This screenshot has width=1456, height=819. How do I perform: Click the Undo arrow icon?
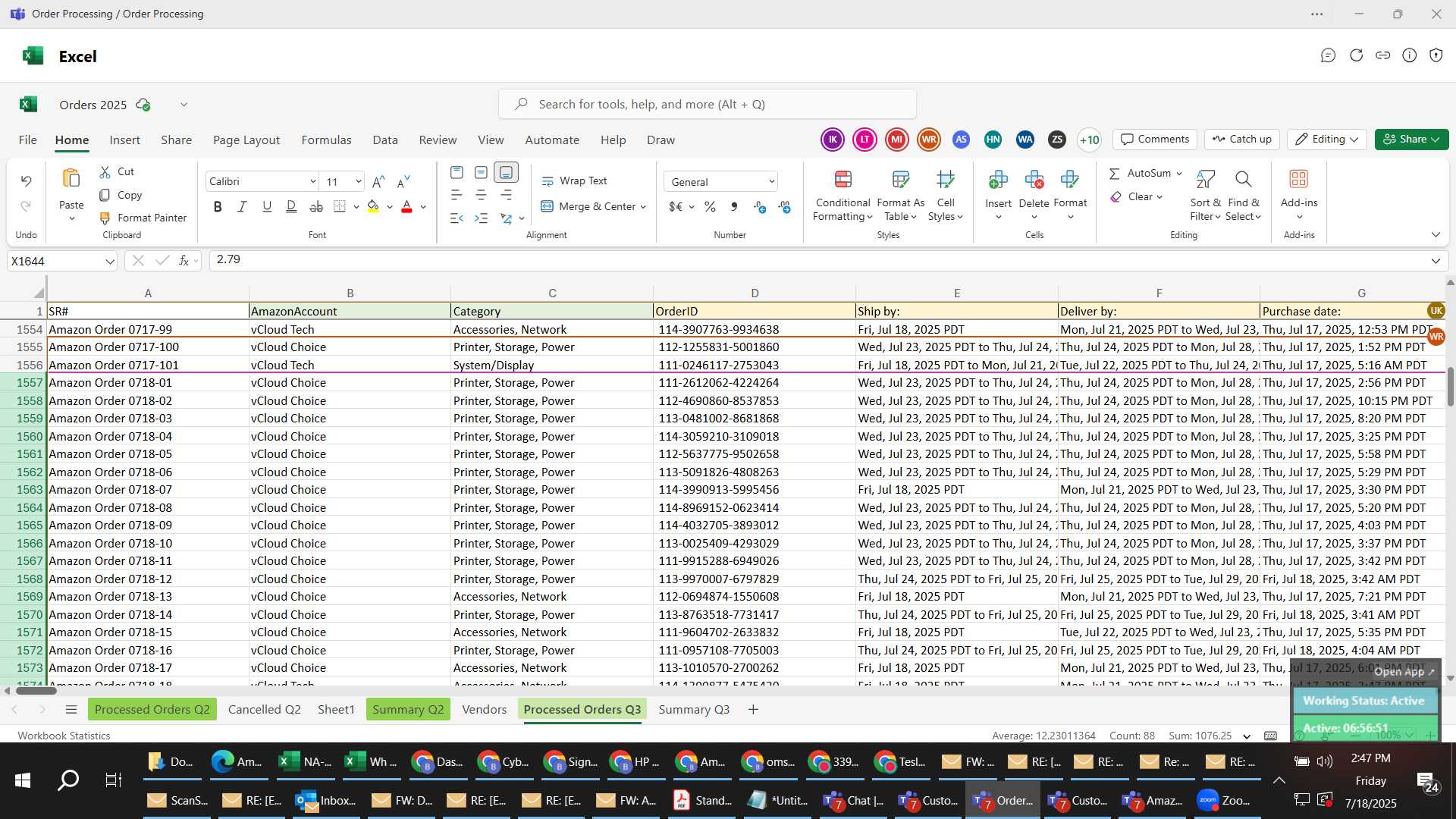point(26,181)
